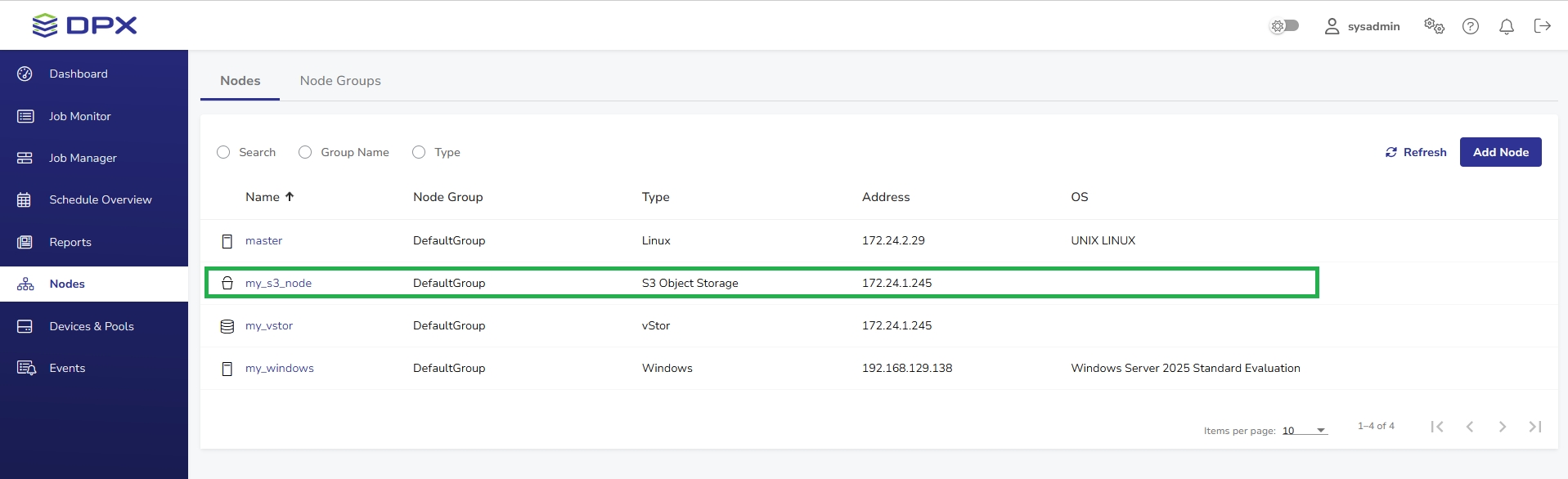Click the vStor database icon for my_vstor
Screen dimensions: 1568x479
tap(227, 326)
